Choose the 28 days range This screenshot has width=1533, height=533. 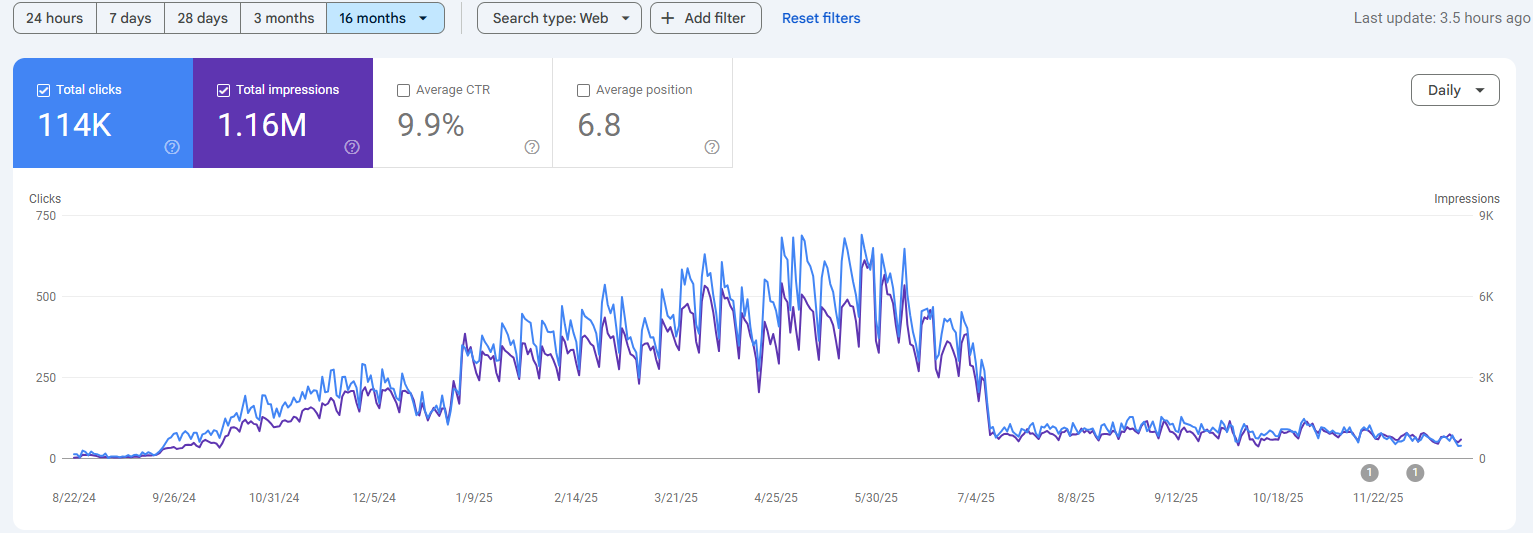(202, 18)
